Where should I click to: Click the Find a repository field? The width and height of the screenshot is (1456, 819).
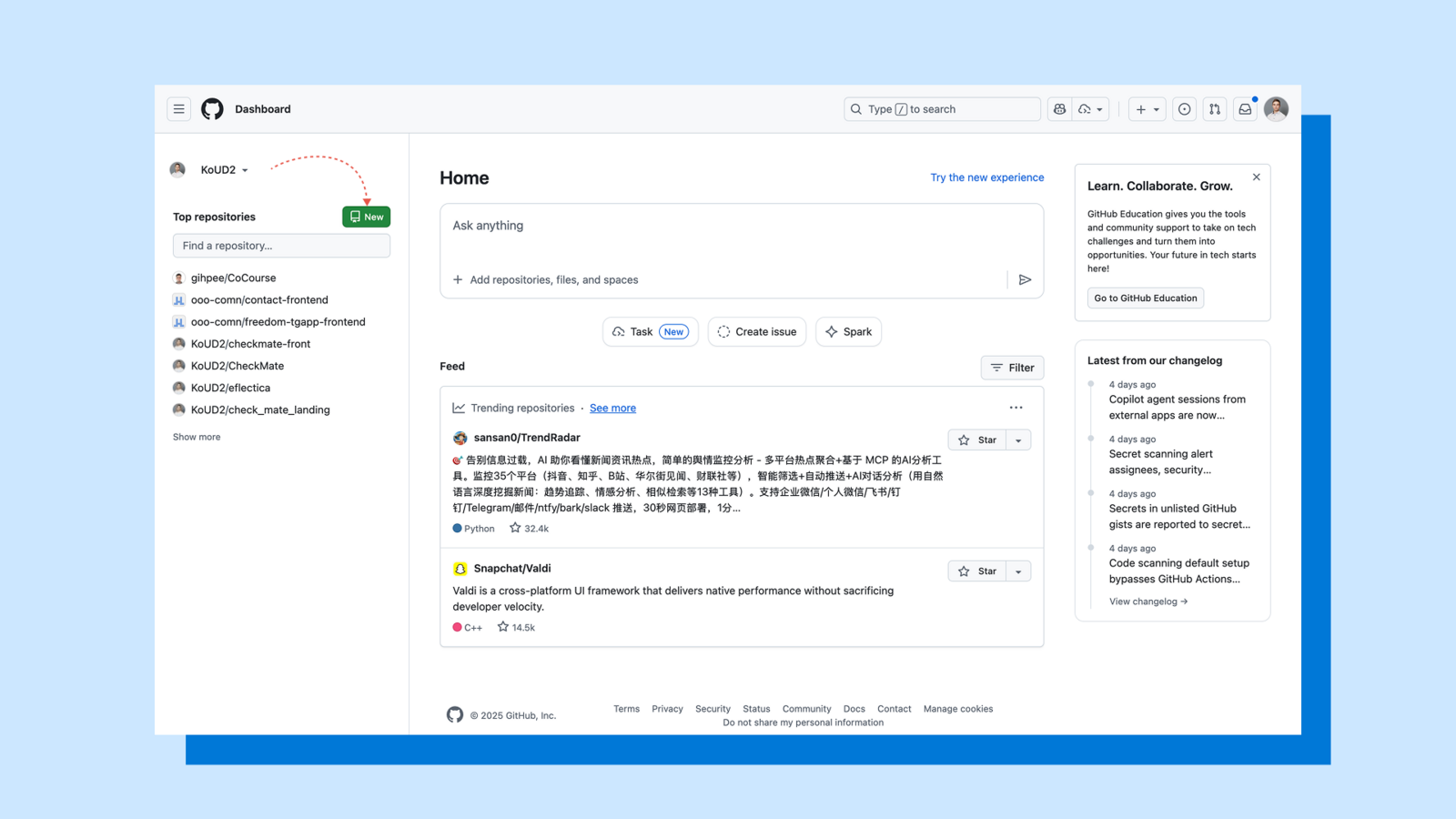tap(281, 246)
